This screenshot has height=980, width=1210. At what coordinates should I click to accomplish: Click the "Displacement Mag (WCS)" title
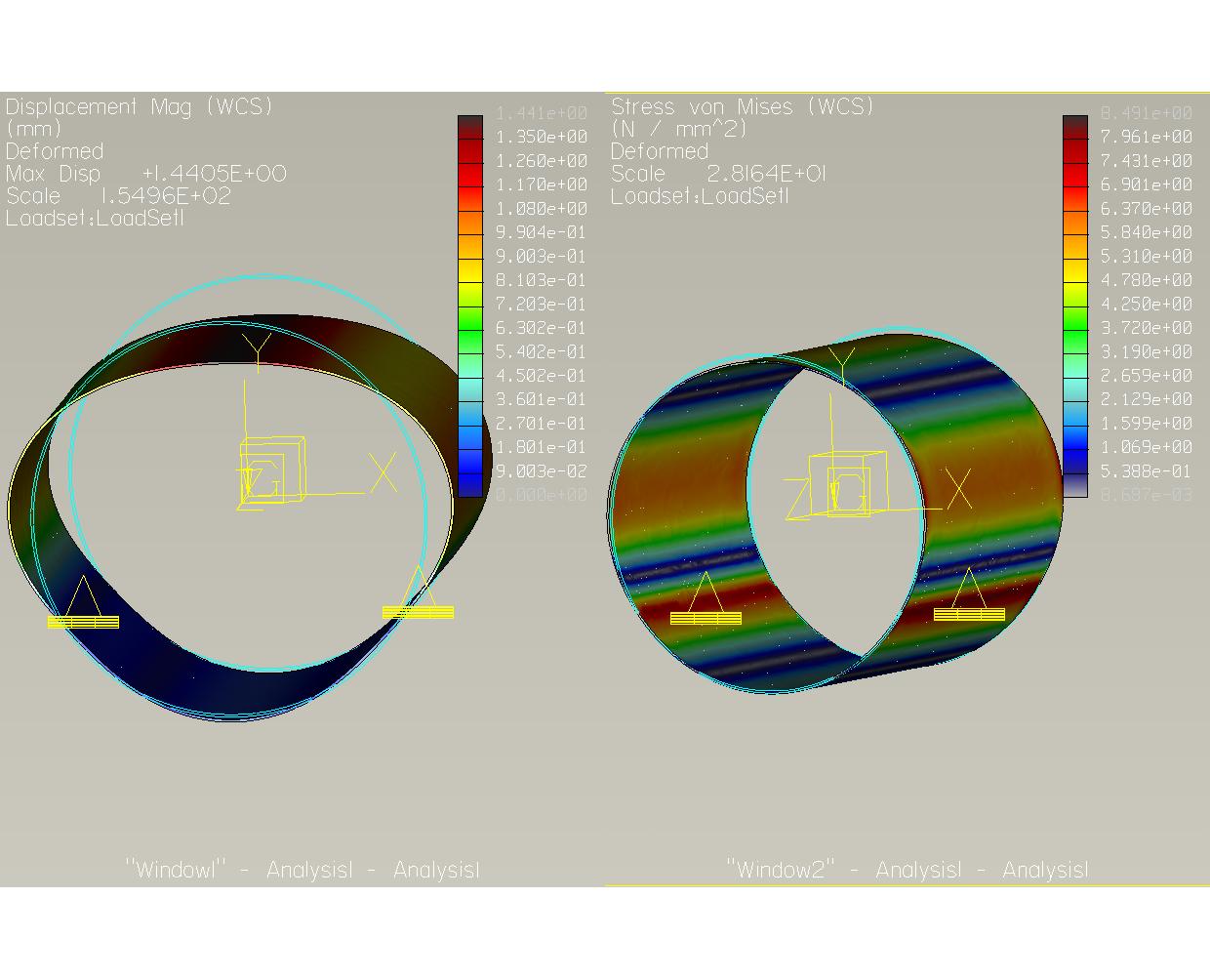tap(140, 106)
